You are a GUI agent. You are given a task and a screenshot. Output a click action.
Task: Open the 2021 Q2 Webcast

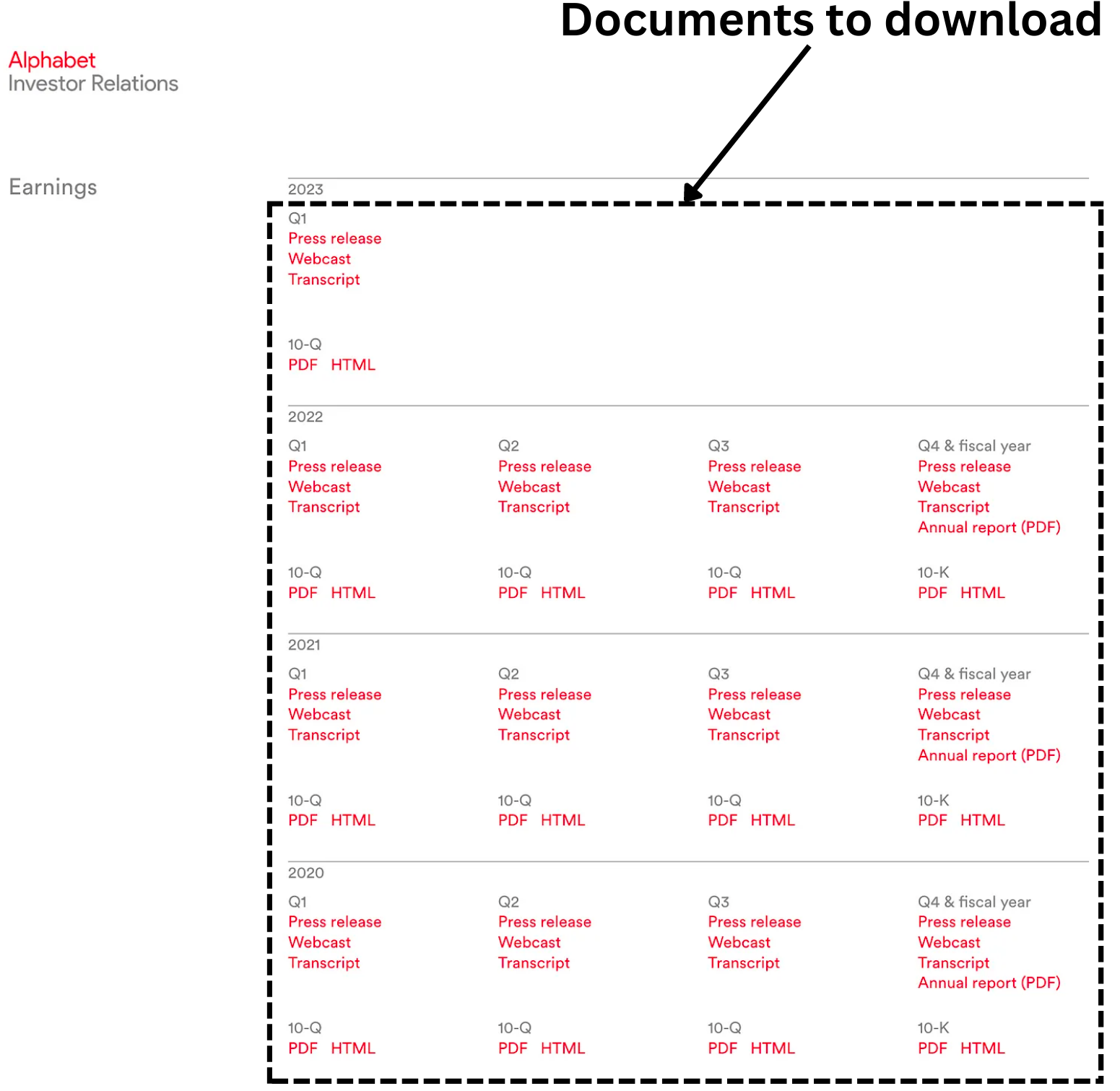529,714
